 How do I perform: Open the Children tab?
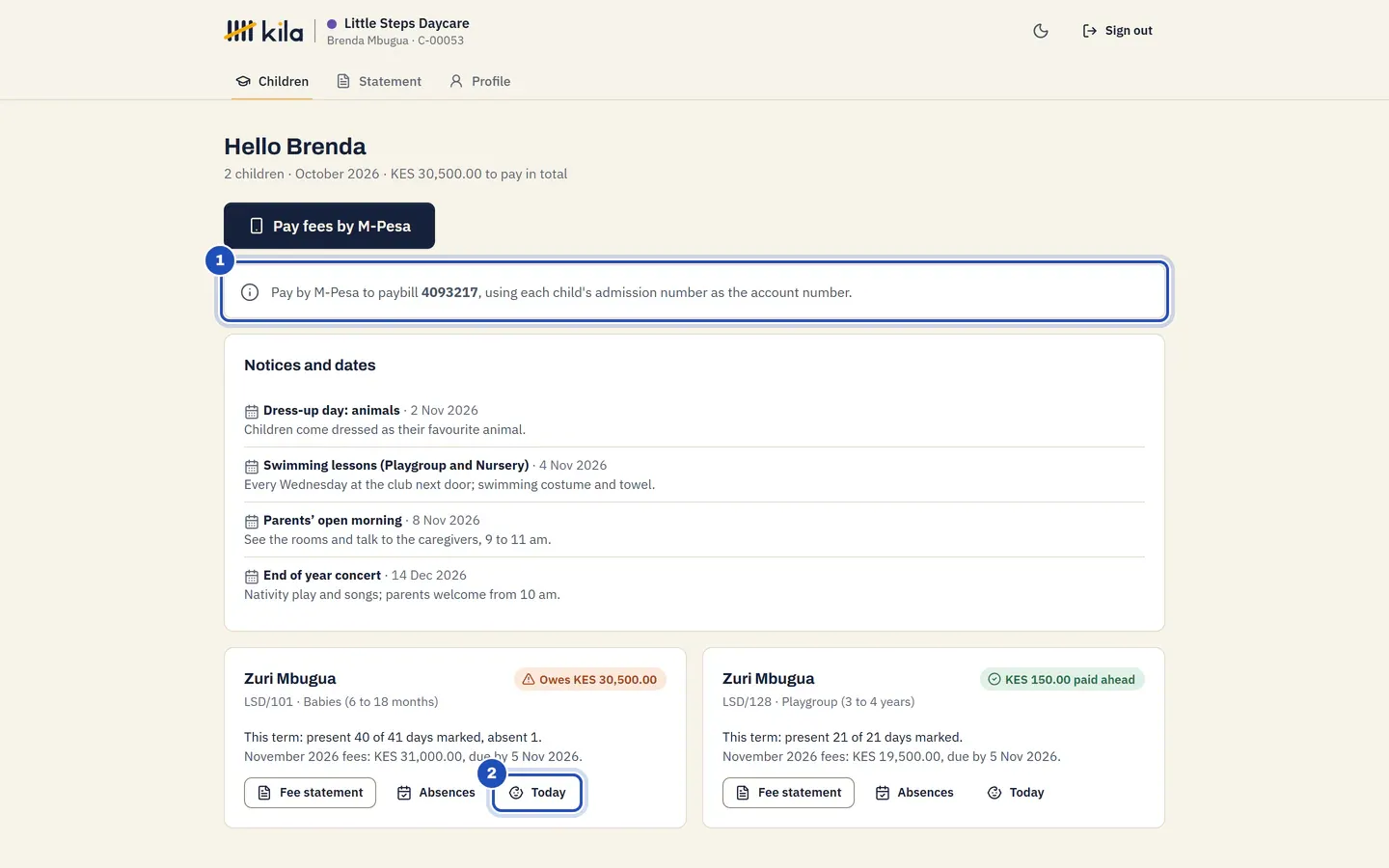(x=272, y=81)
